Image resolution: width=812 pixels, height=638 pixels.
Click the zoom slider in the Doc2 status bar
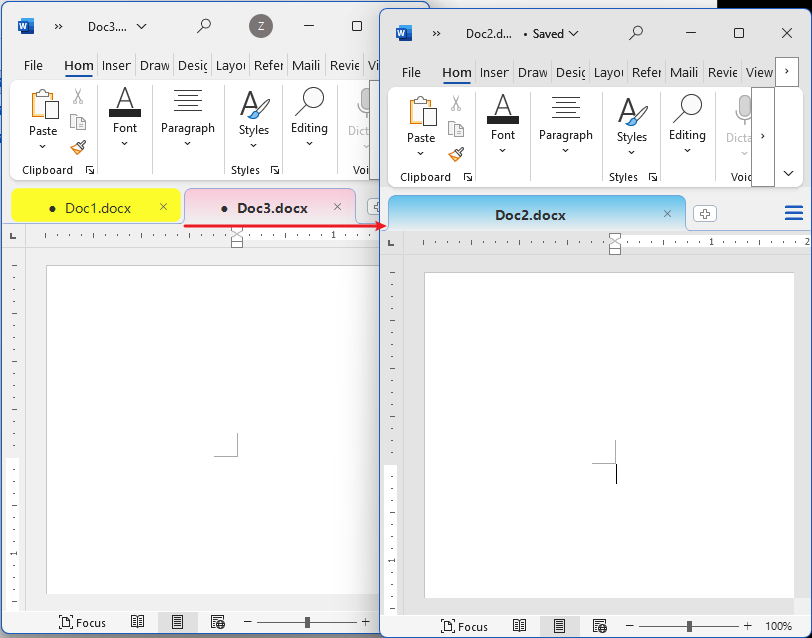[689, 626]
